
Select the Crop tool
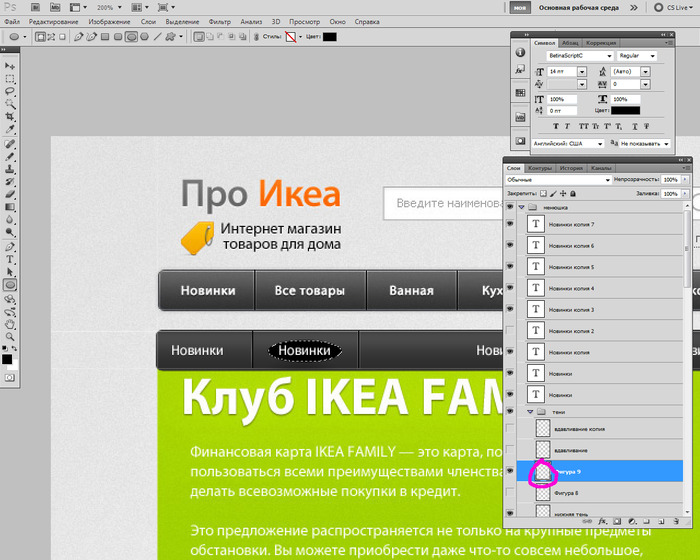click(10, 117)
